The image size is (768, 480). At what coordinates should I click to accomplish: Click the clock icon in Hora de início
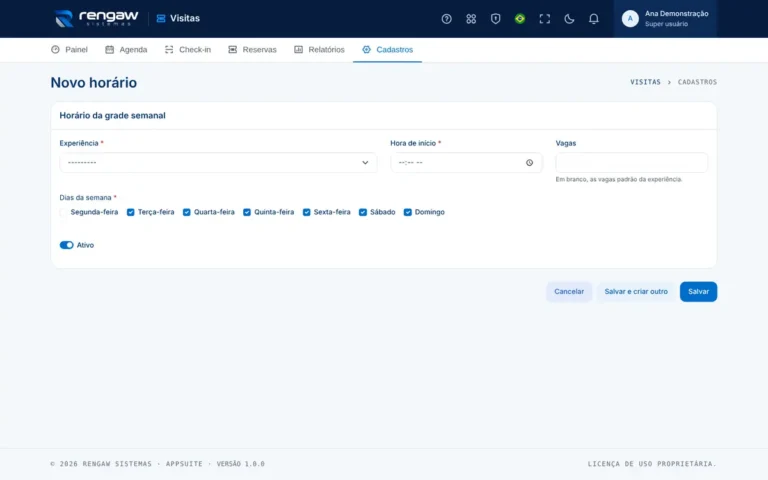click(x=529, y=163)
